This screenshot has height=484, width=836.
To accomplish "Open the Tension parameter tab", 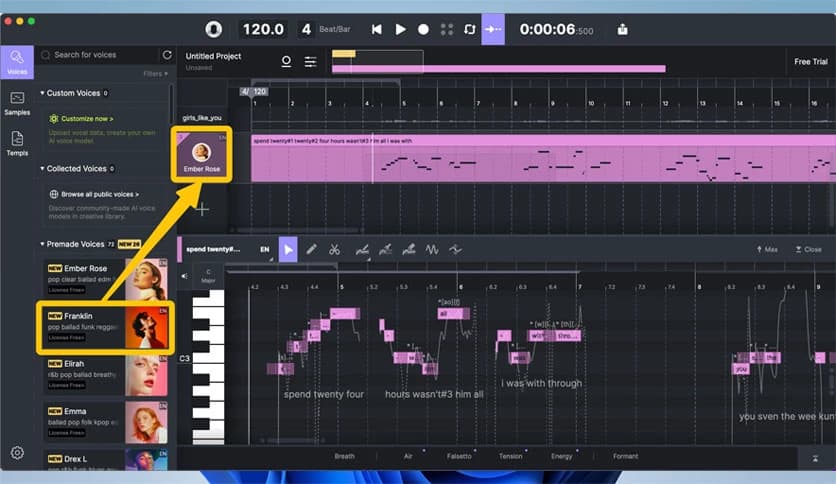I will pos(511,456).
